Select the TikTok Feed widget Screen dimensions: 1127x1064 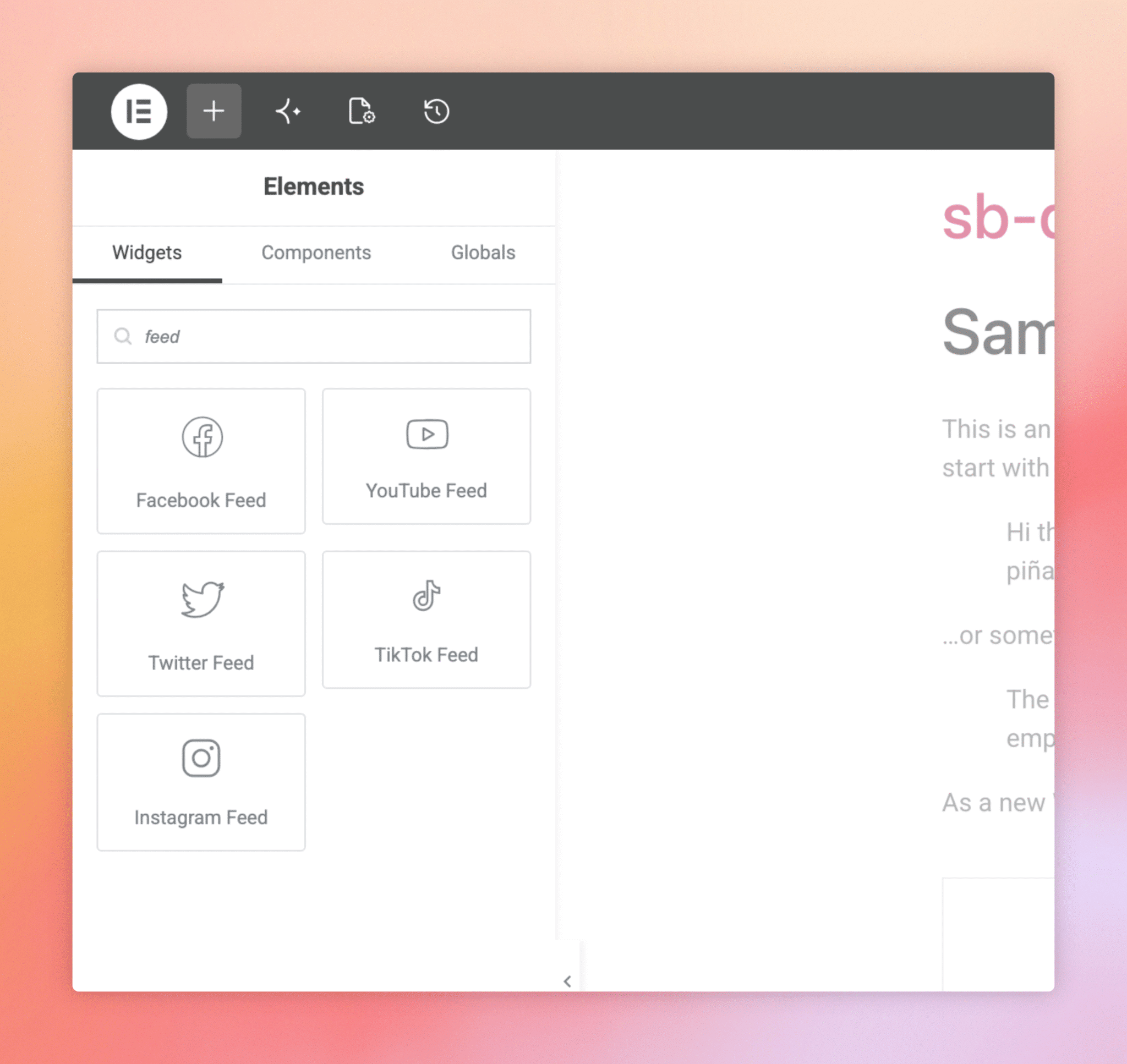(426, 620)
